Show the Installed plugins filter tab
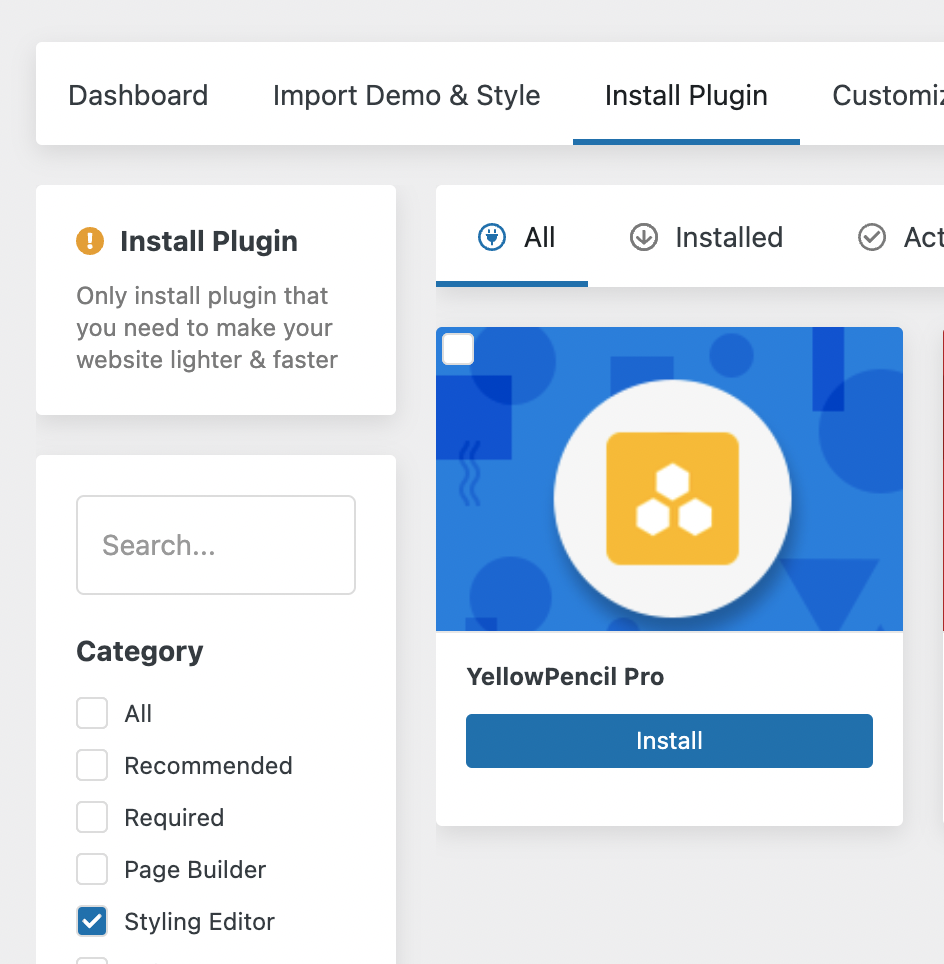The image size is (944, 964). click(706, 237)
